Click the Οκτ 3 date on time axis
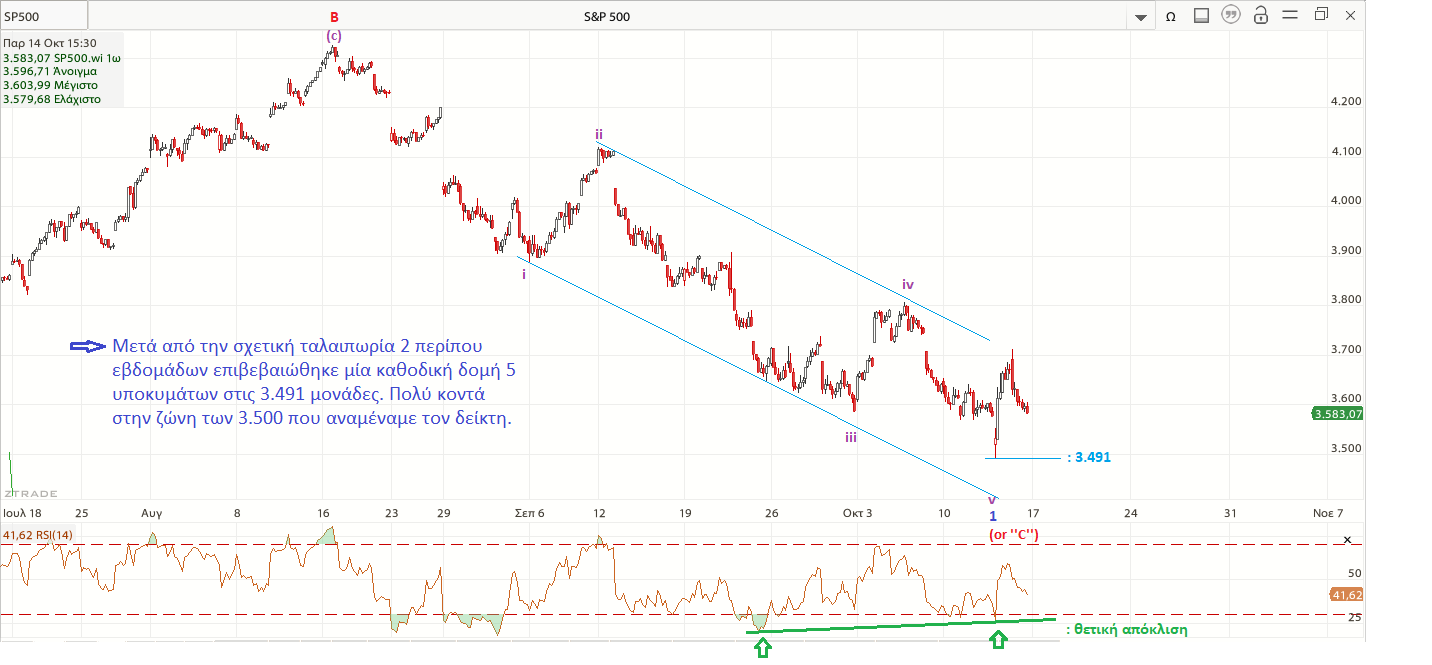 (x=858, y=513)
